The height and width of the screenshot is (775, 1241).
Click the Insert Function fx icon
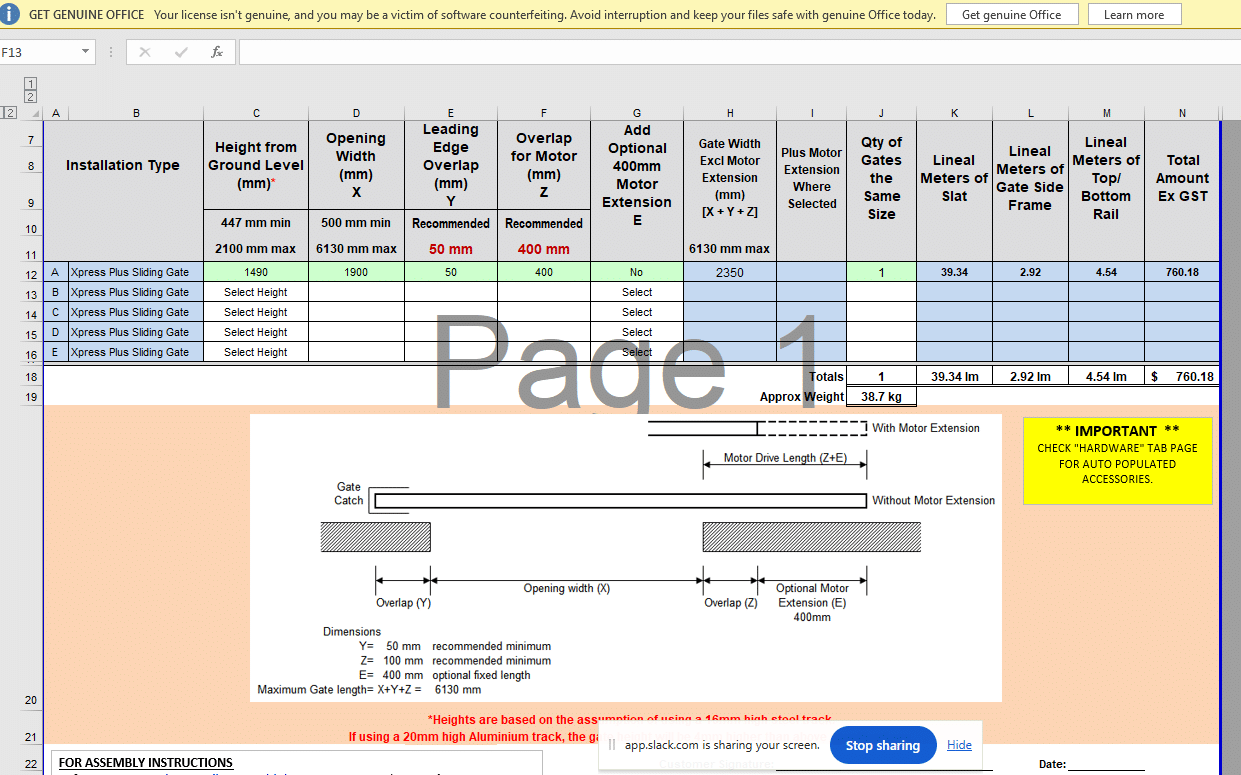[x=217, y=52]
